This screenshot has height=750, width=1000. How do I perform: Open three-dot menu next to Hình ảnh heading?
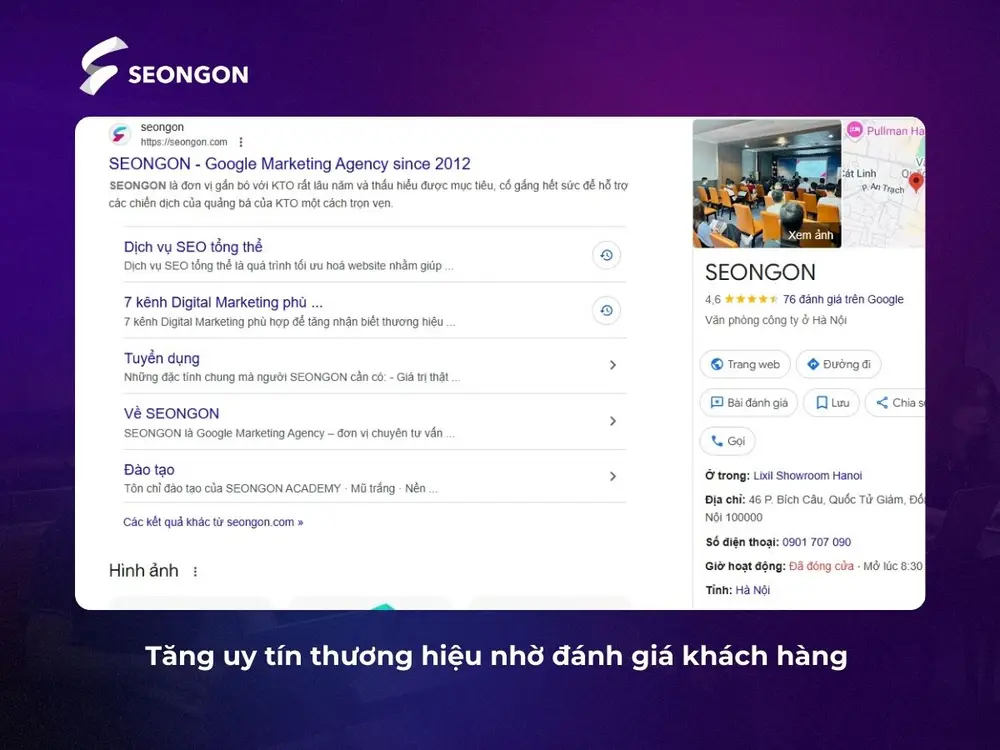pos(195,571)
